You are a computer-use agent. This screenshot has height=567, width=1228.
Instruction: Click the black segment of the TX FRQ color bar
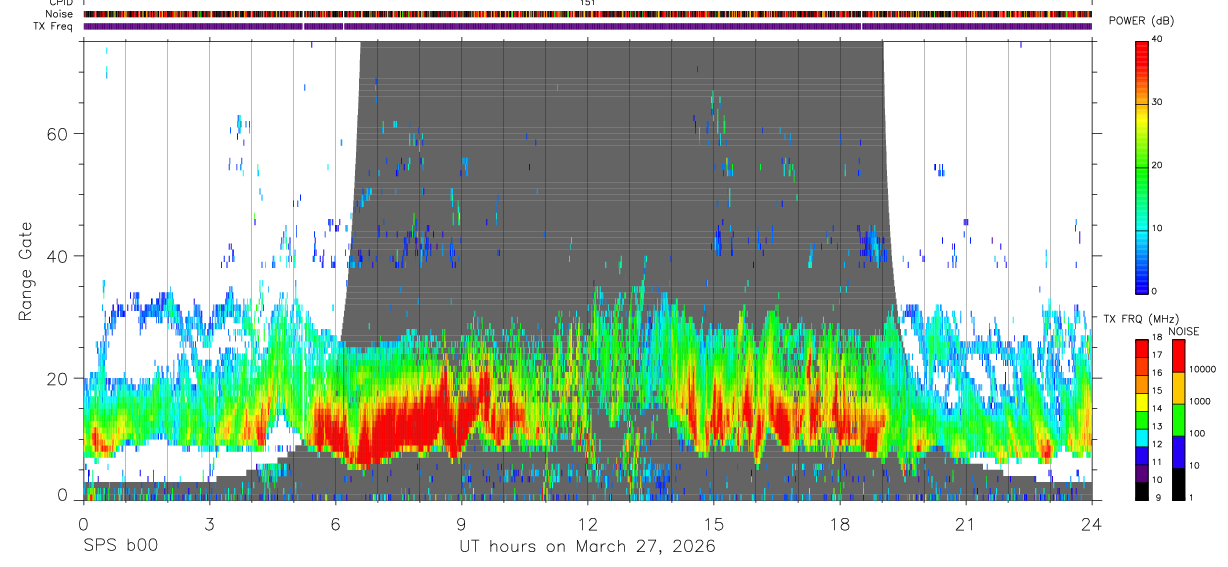1142,490
